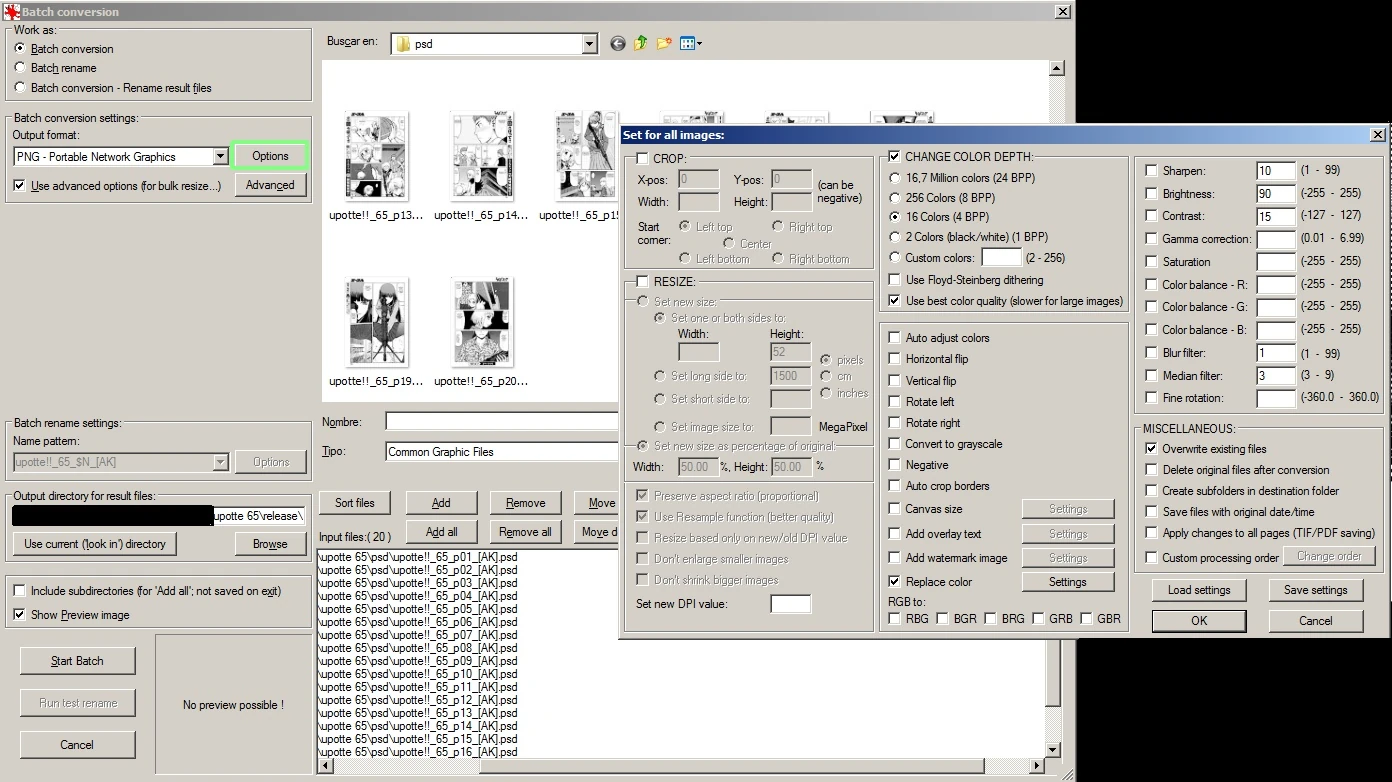Open the Advanced settings button

[270, 185]
